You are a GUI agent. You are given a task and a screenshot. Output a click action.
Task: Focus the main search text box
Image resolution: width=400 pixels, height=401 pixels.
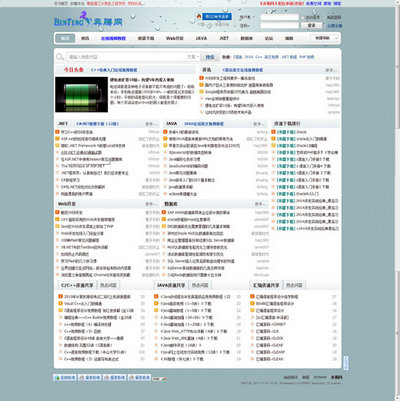click(127, 57)
